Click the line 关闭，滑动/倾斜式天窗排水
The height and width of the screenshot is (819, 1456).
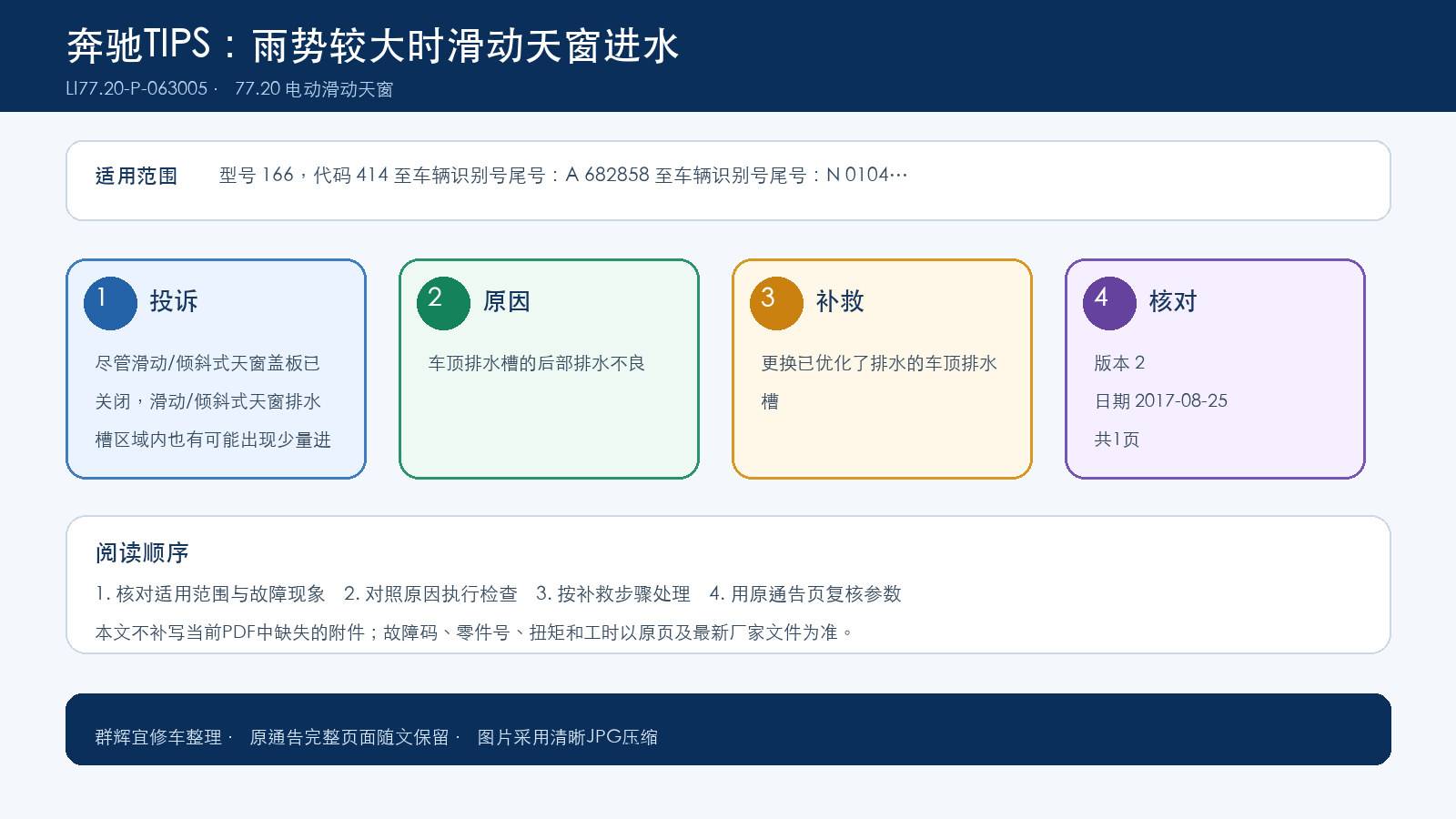coord(207,401)
